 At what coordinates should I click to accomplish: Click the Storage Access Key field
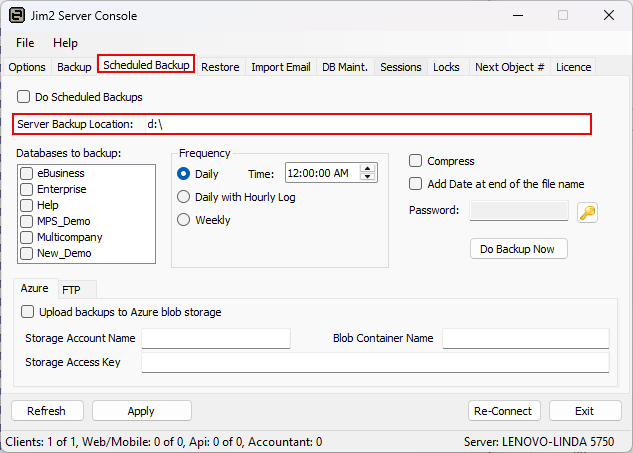pos(375,363)
